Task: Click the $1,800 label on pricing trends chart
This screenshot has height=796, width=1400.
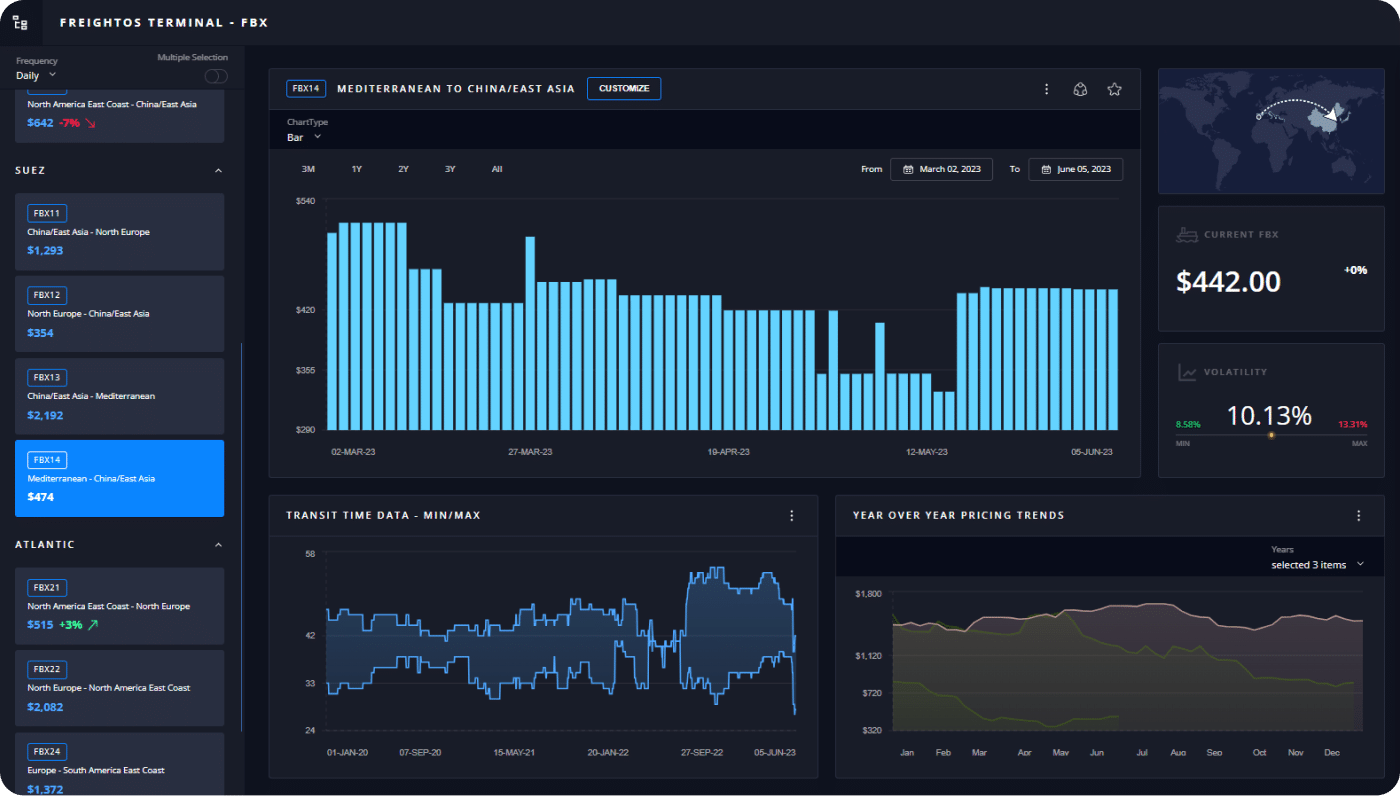Action: 868,593
